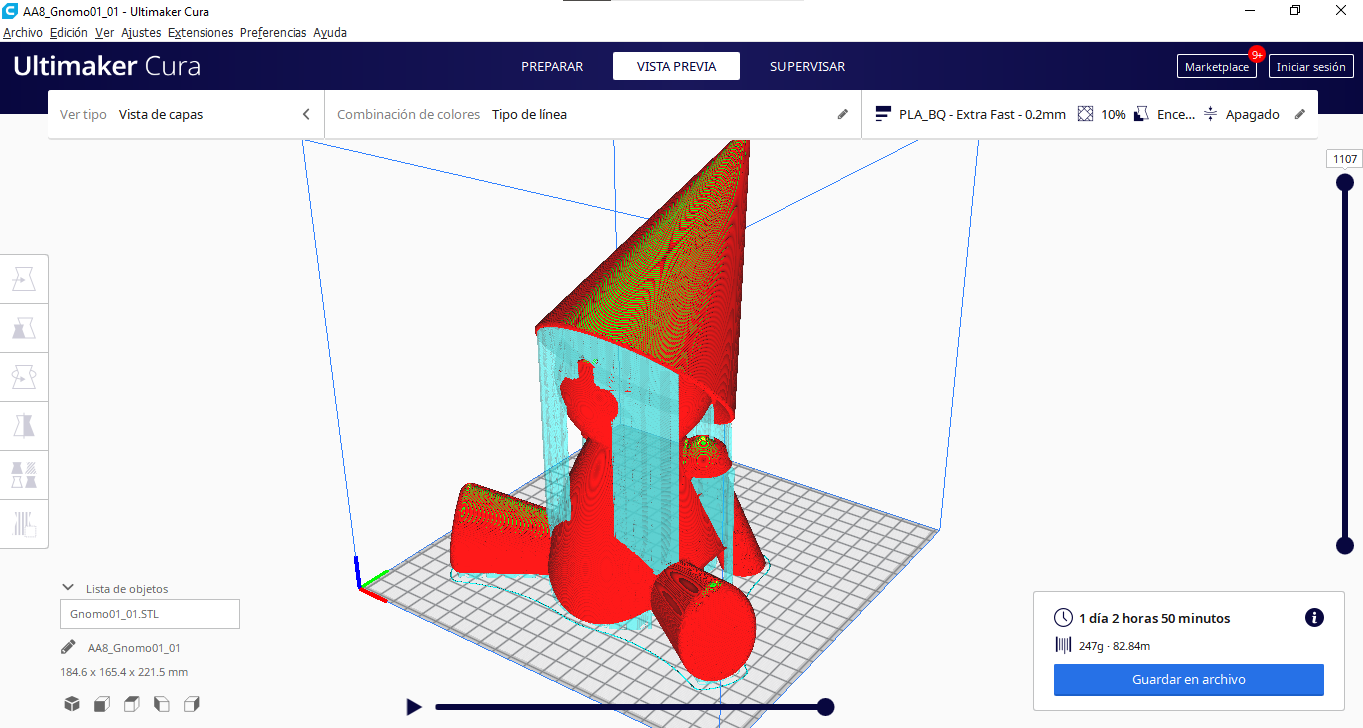
Task: Click the clock icon by print time
Action: 1063,618
